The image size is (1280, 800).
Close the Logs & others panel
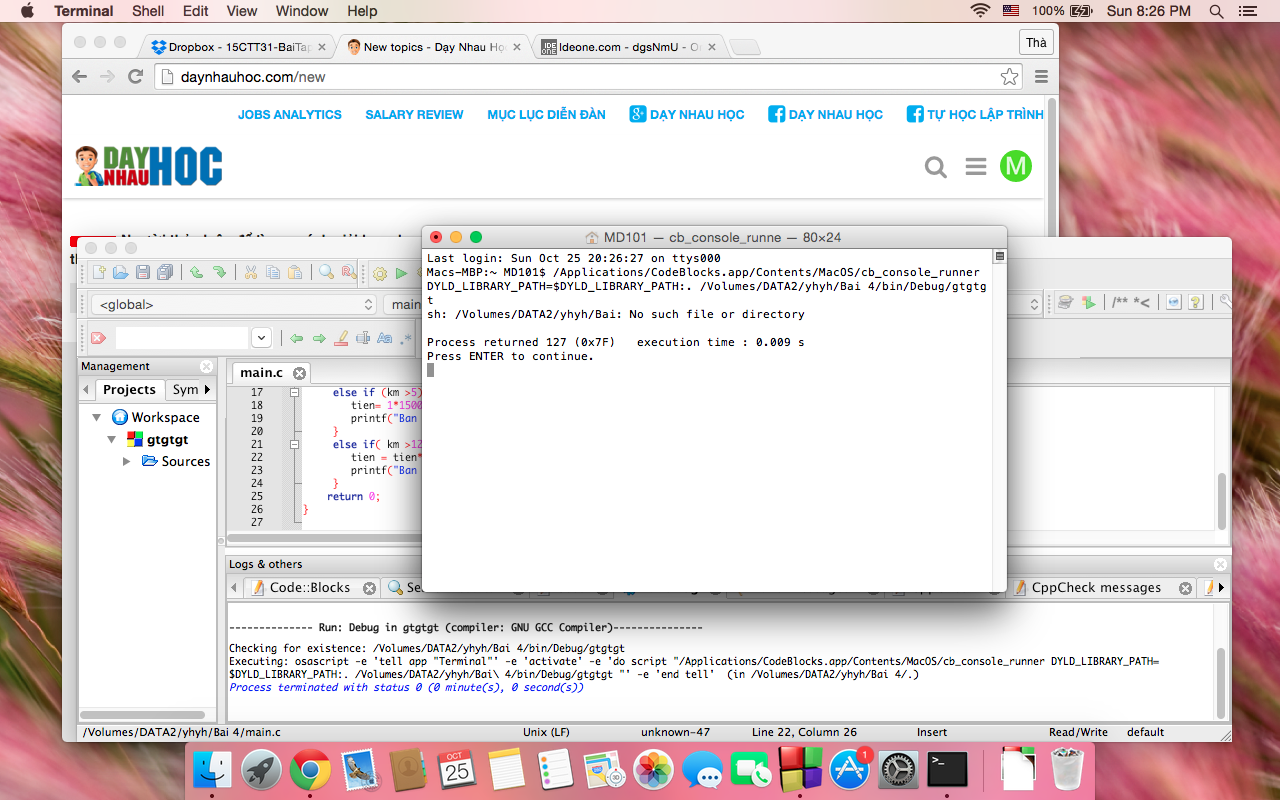(x=1220, y=564)
